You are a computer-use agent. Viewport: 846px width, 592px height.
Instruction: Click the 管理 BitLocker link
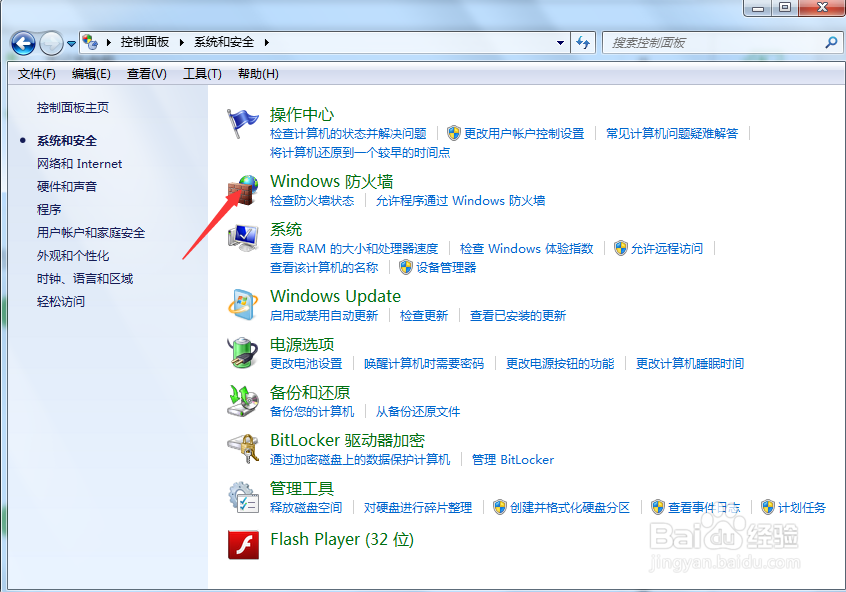(513, 460)
